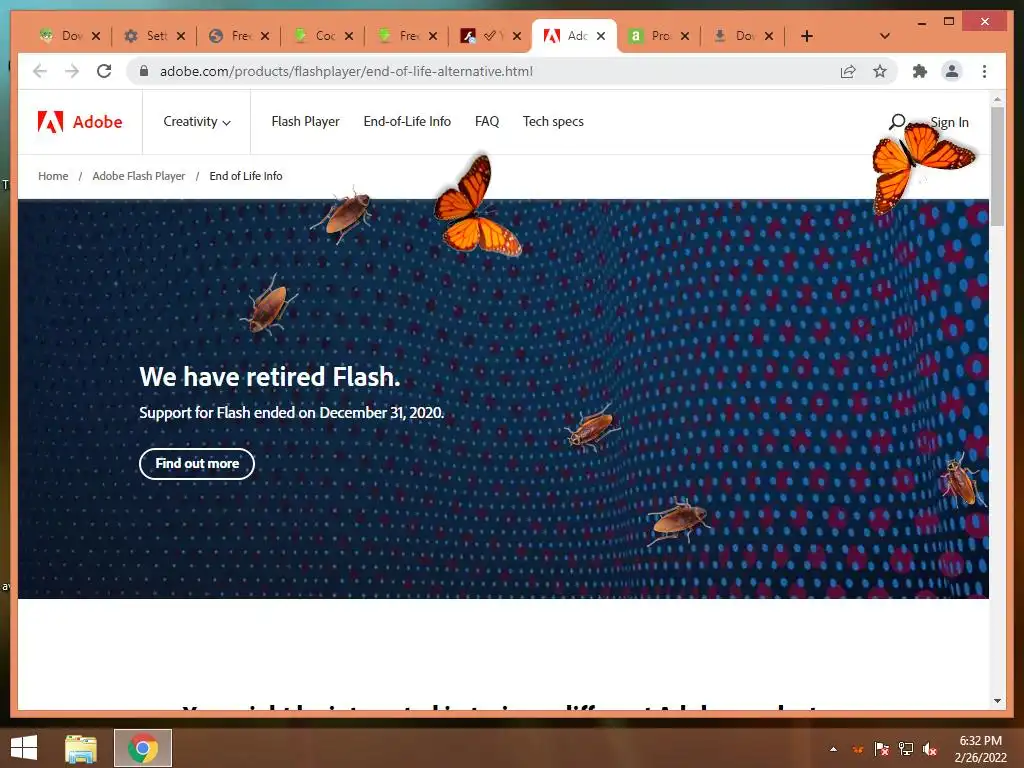Screen dimensions: 1024x768
Task: Click the butterfly tray icon
Action: (858, 749)
